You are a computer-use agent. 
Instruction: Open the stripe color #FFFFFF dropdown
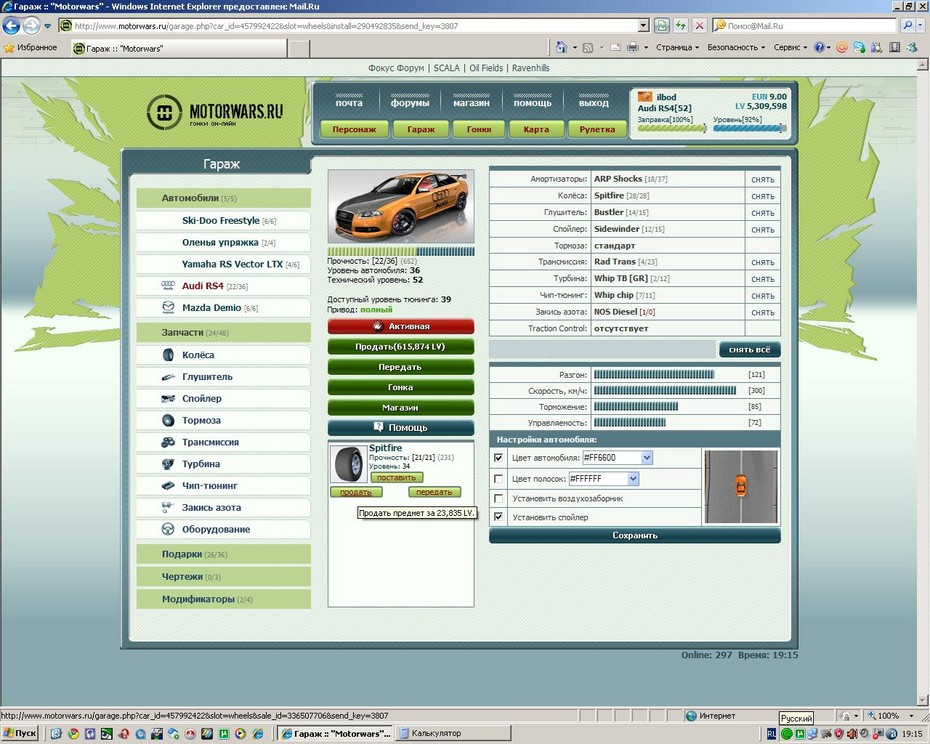[x=633, y=479]
